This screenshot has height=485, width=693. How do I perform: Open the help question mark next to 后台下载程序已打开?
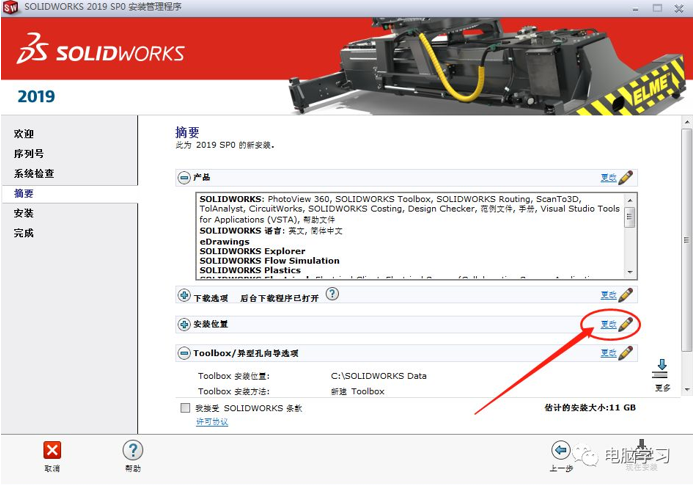click(x=332, y=294)
